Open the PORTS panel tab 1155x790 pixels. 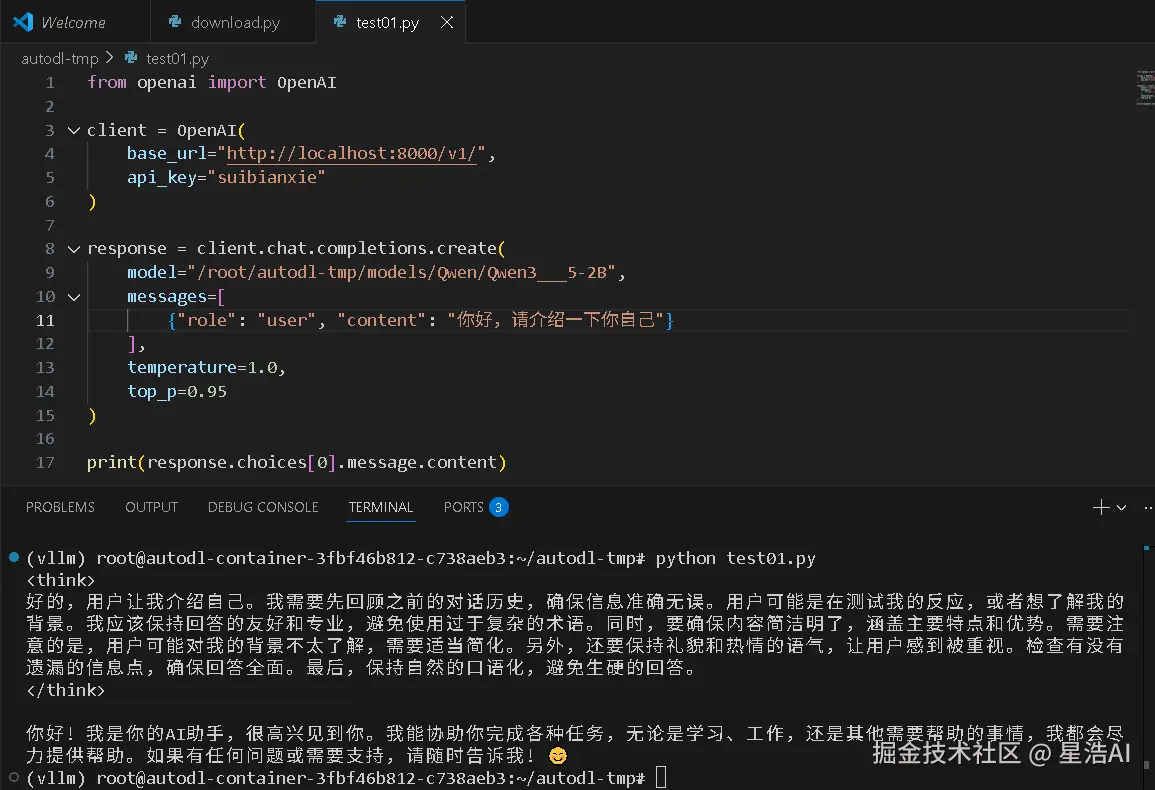tap(463, 507)
